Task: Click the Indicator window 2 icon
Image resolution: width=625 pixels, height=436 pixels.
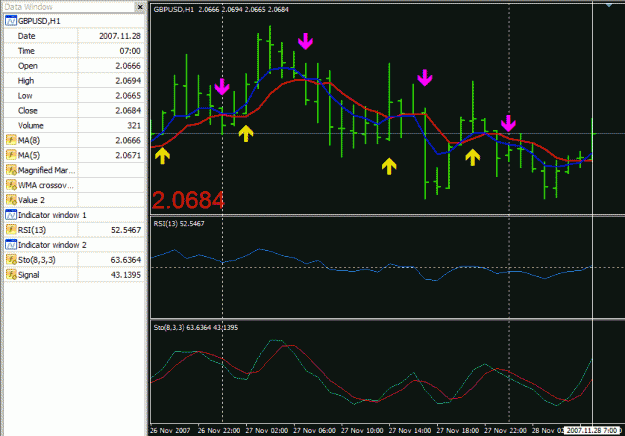Action: (x=11, y=245)
